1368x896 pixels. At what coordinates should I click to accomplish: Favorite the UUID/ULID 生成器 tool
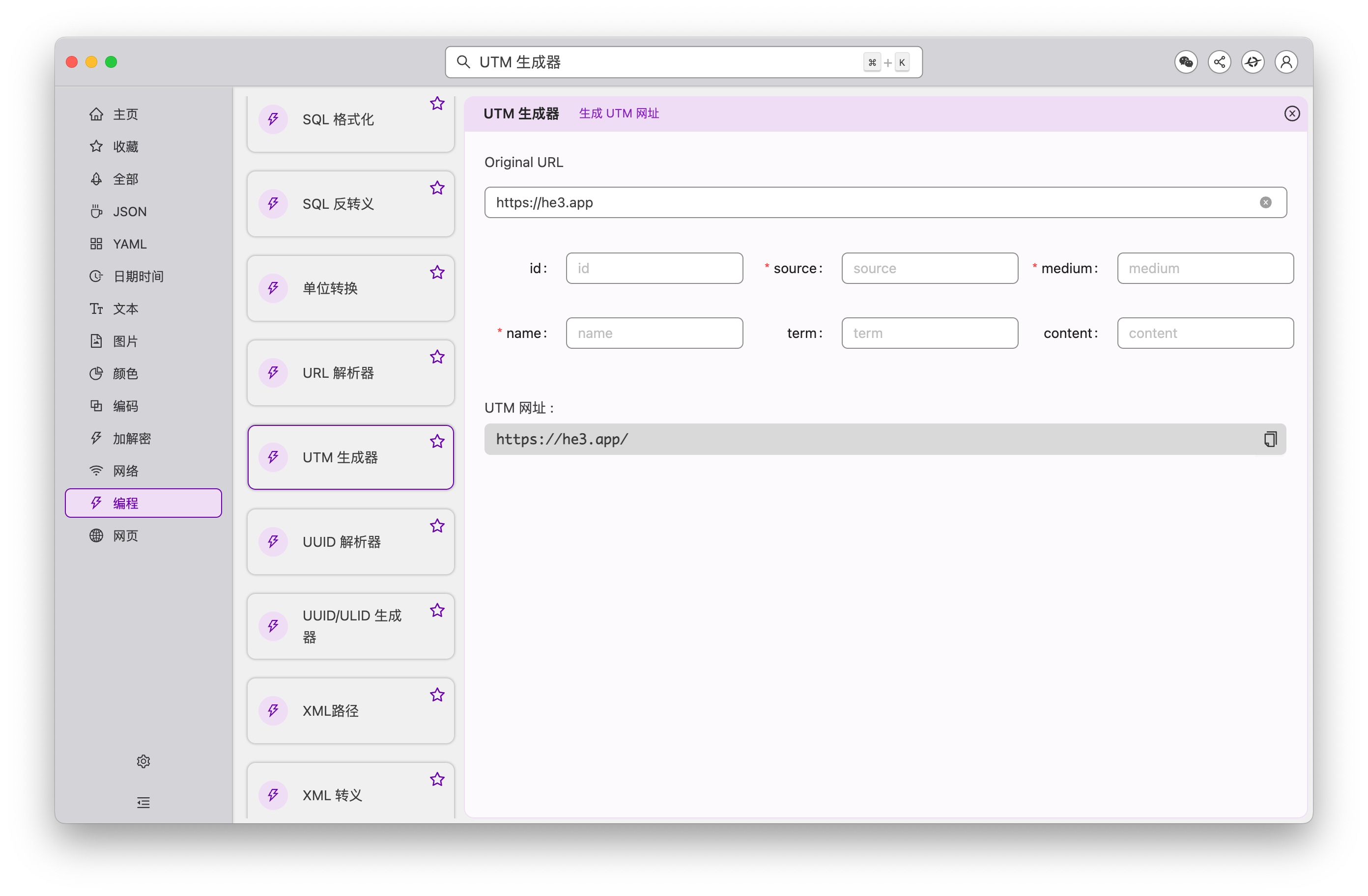click(x=437, y=611)
